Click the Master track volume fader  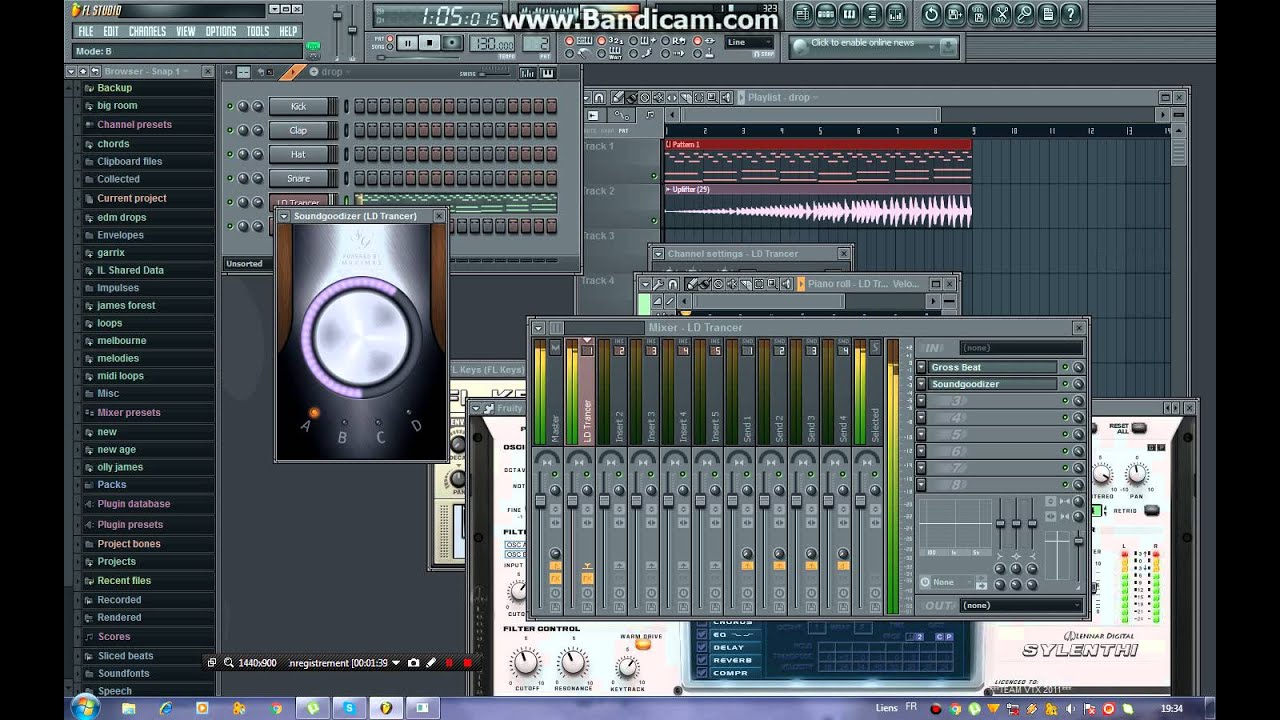coord(538,500)
